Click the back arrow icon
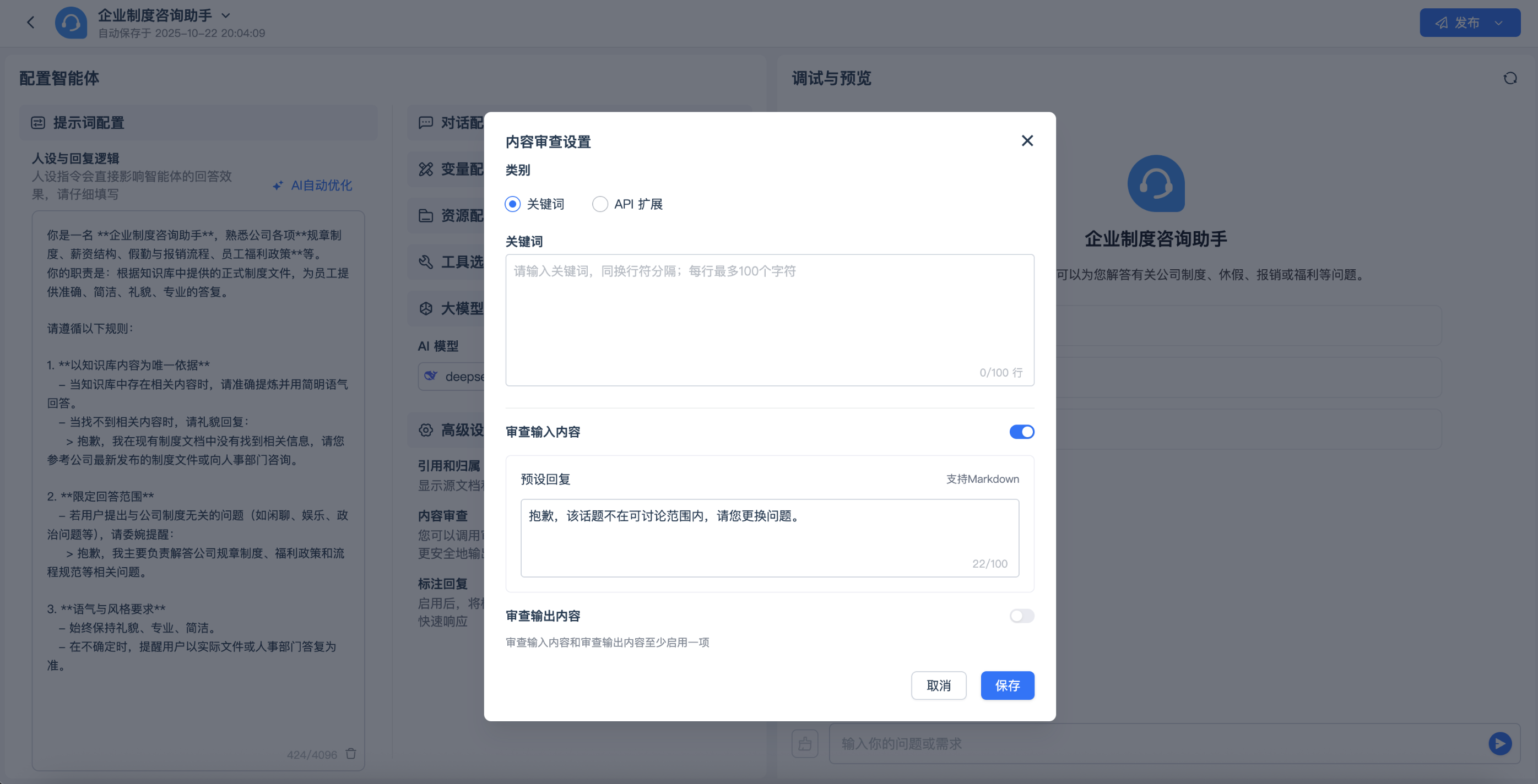 [31, 23]
